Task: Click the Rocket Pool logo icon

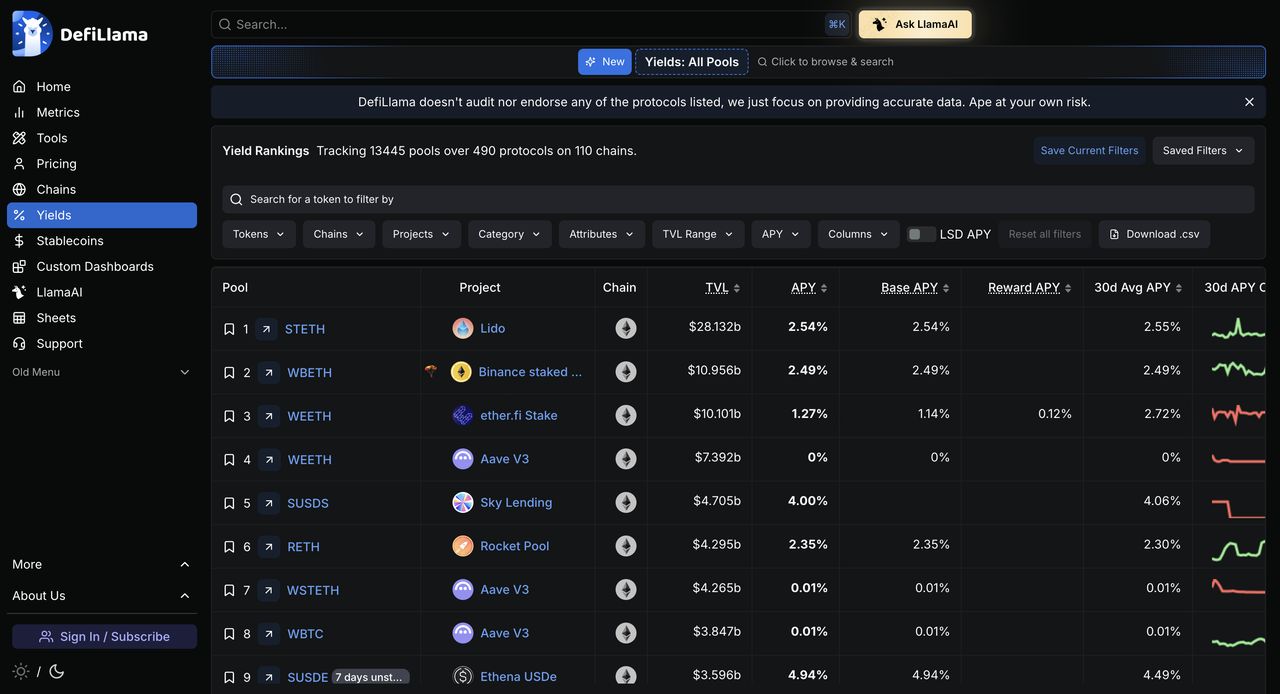Action: pyautogui.click(x=462, y=546)
